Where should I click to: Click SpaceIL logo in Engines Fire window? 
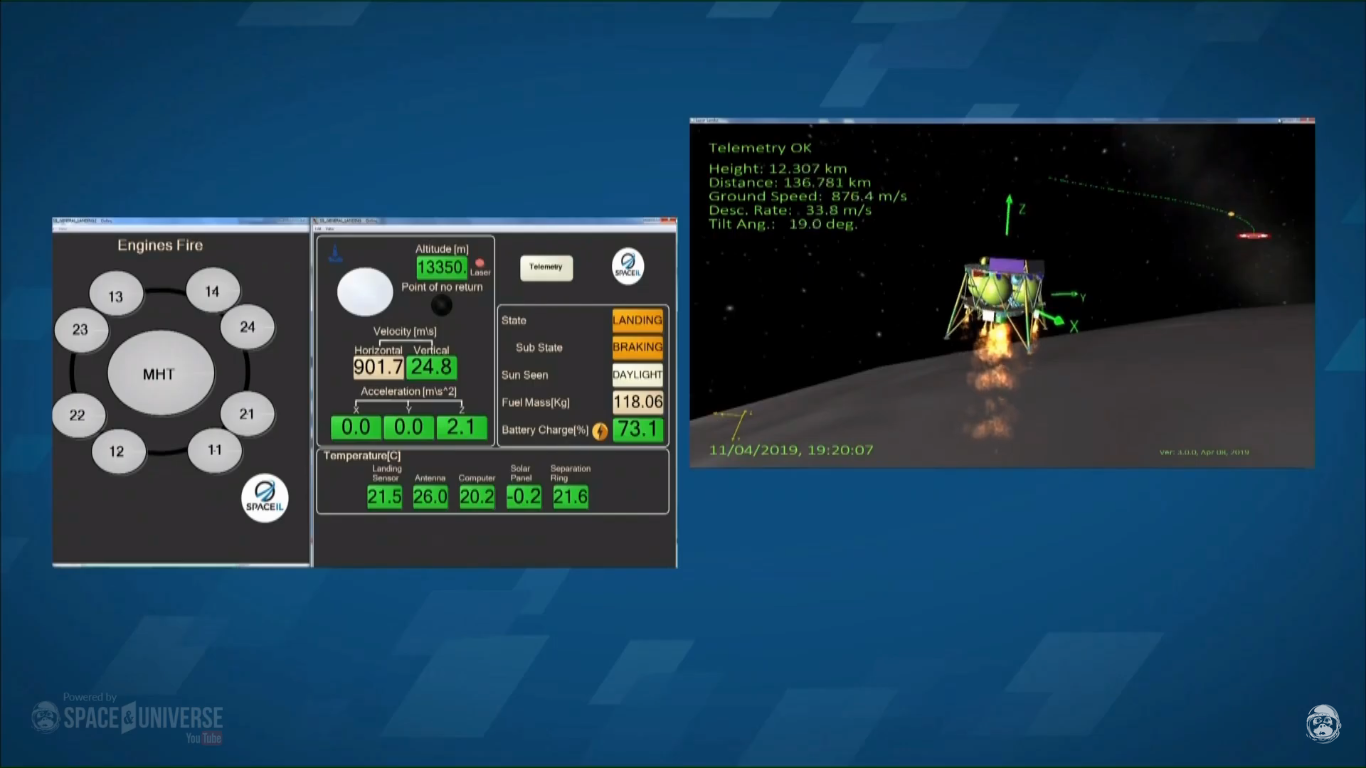[265, 498]
